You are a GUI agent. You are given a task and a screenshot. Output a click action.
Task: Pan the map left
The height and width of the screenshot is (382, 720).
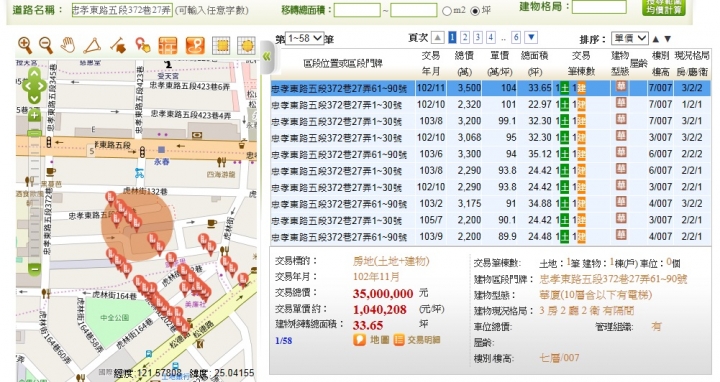27,86
